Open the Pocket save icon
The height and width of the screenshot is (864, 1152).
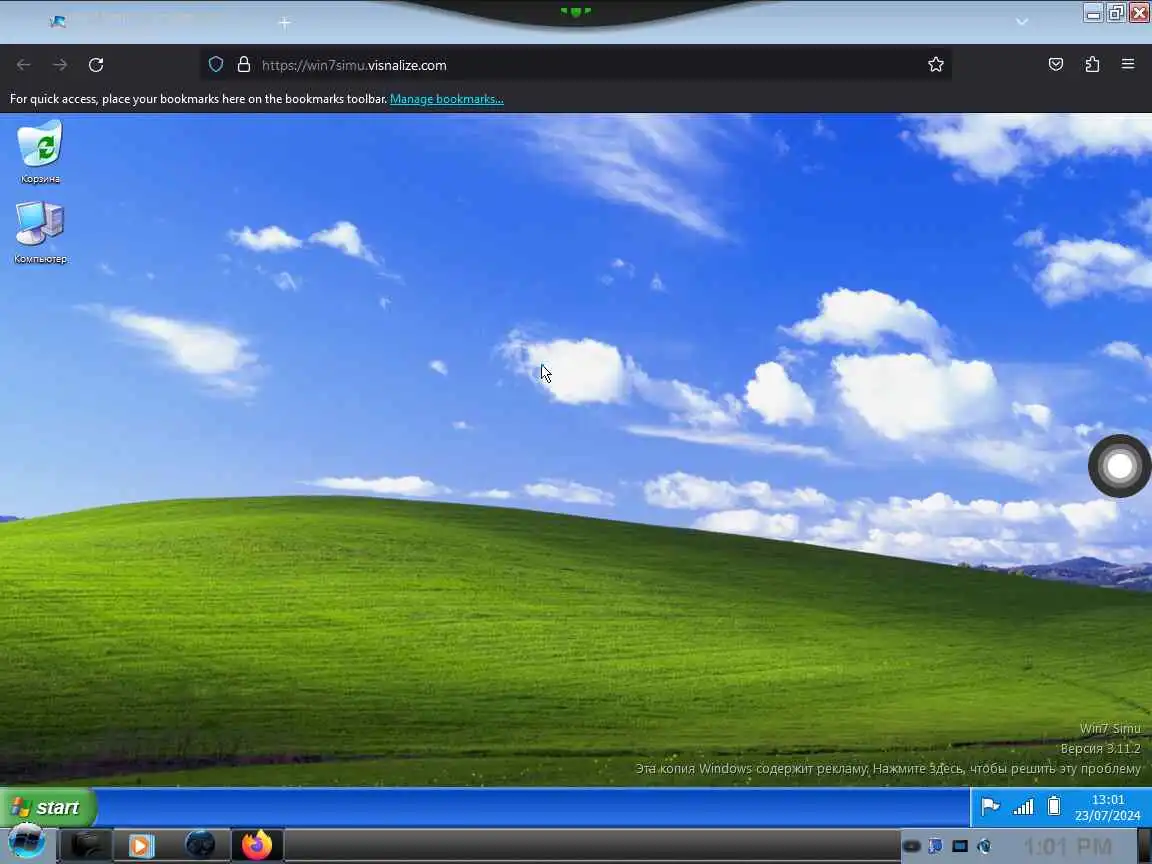click(x=1056, y=65)
